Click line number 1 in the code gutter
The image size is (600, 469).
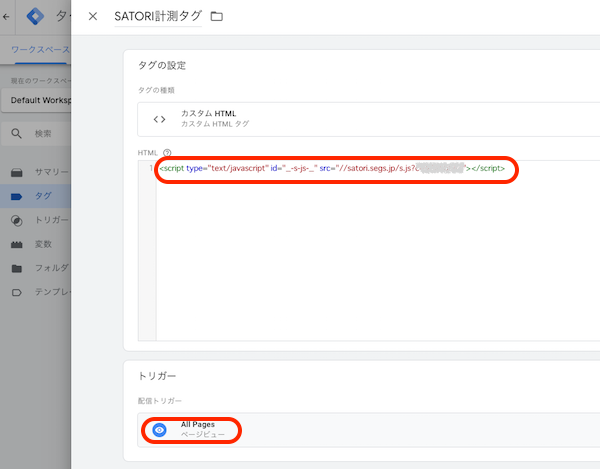pyautogui.click(x=151, y=168)
